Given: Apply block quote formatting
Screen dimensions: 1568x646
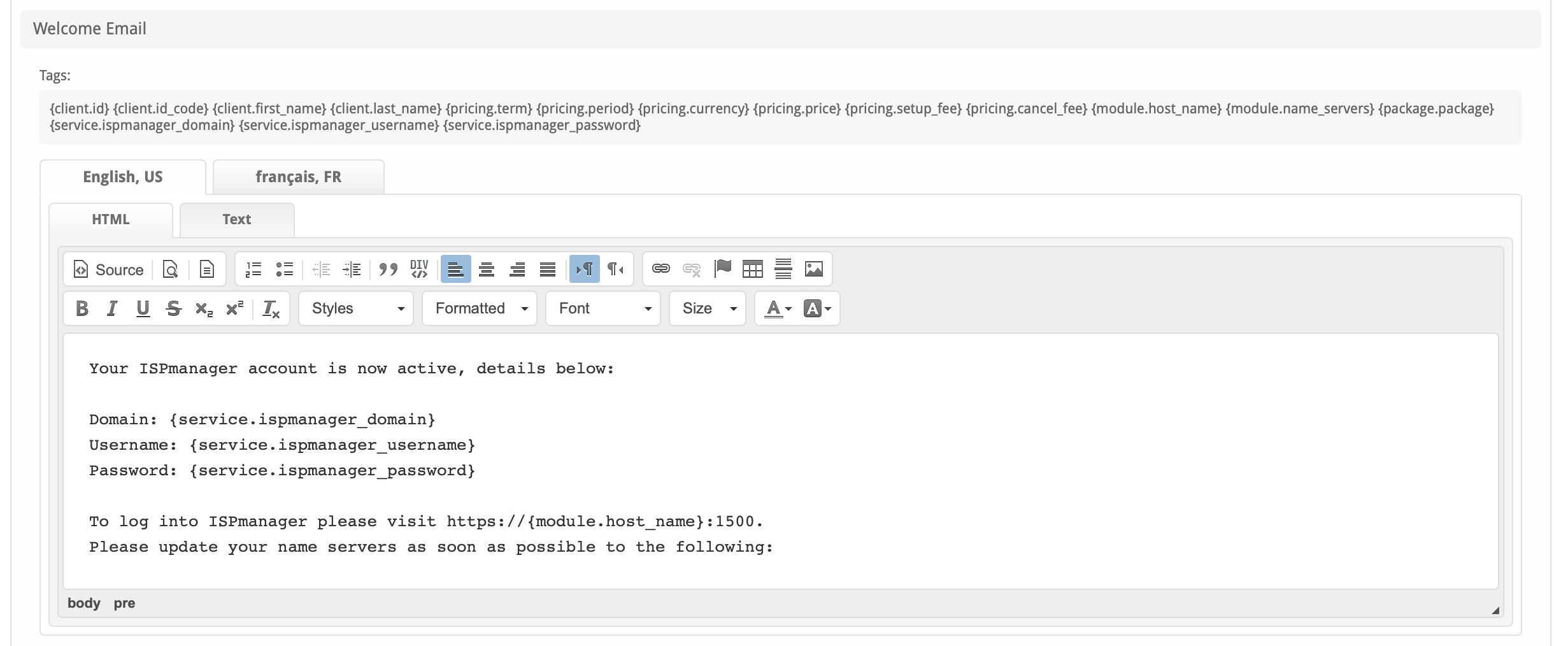Looking at the screenshot, I should 388,269.
